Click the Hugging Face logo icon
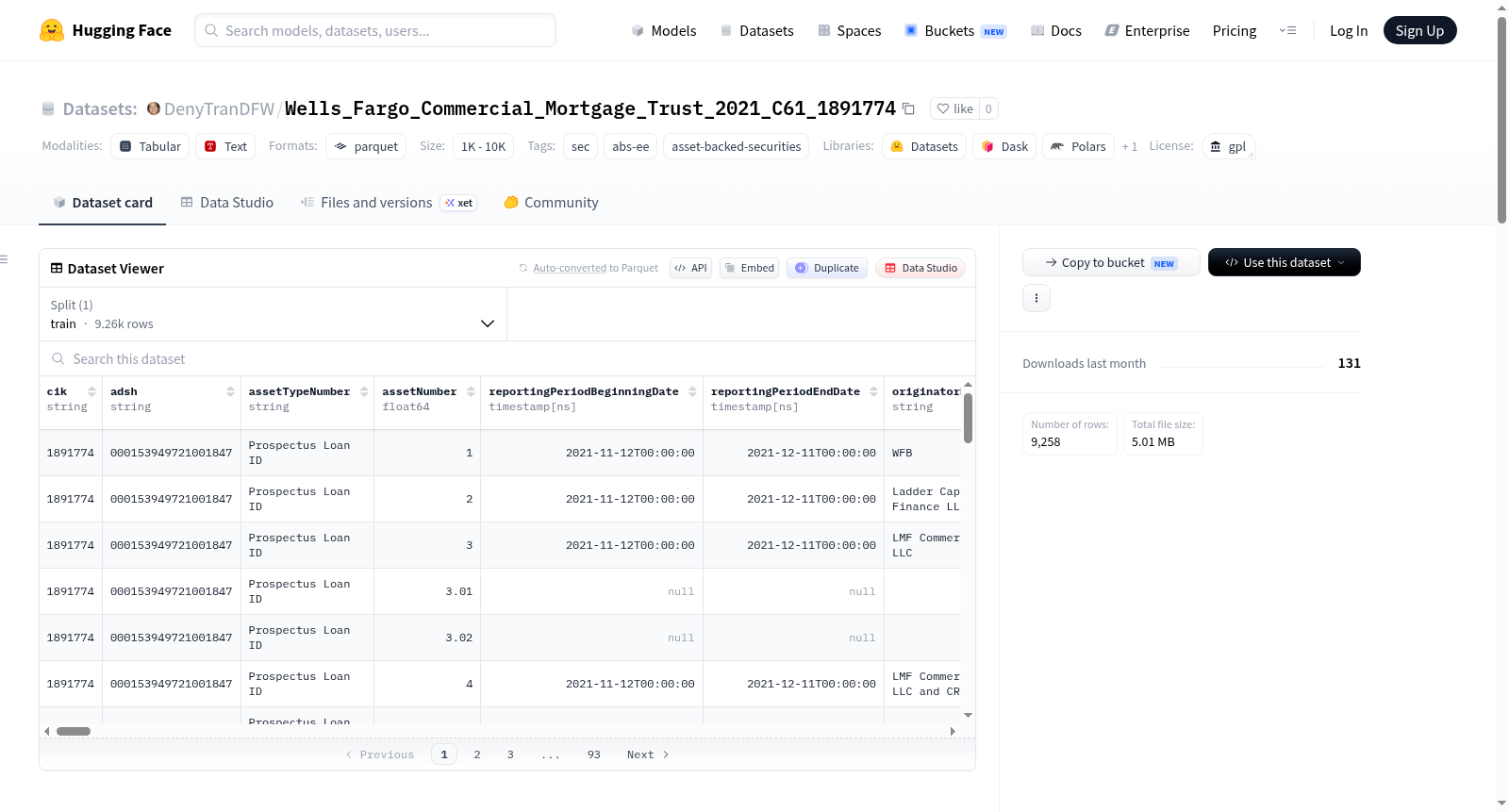 pyautogui.click(x=52, y=30)
